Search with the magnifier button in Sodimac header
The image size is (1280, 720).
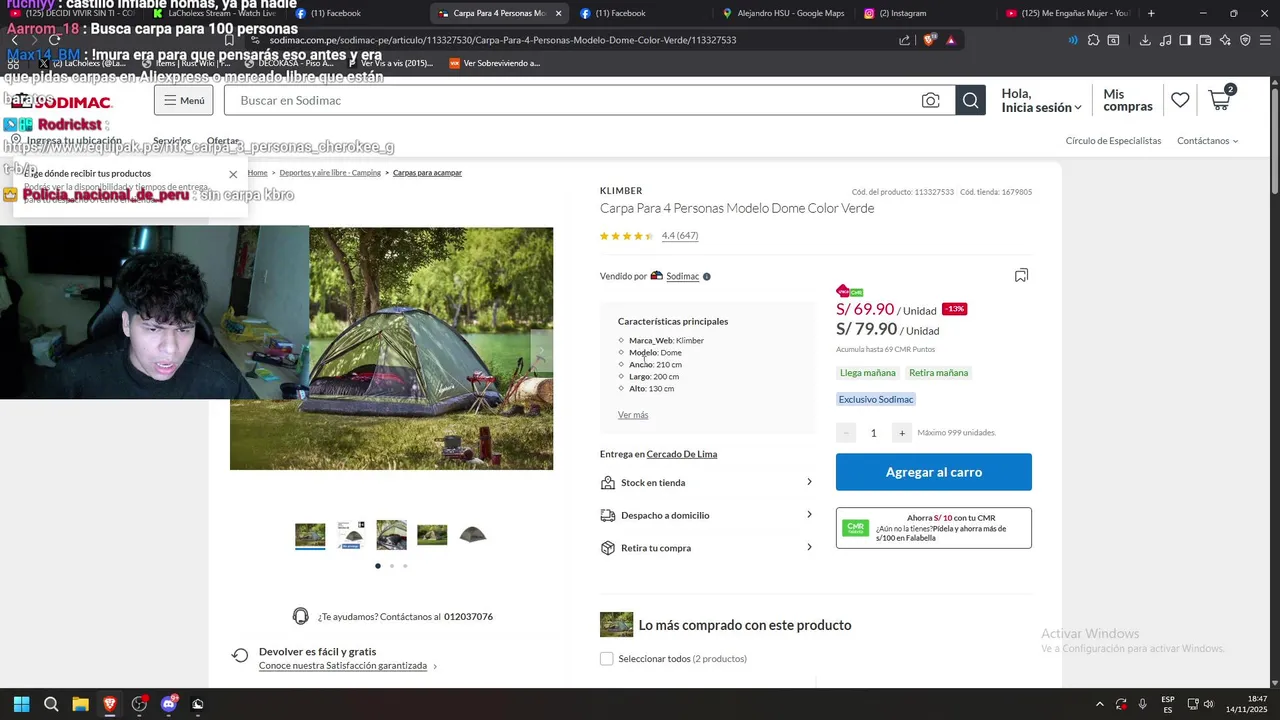tap(970, 100)
